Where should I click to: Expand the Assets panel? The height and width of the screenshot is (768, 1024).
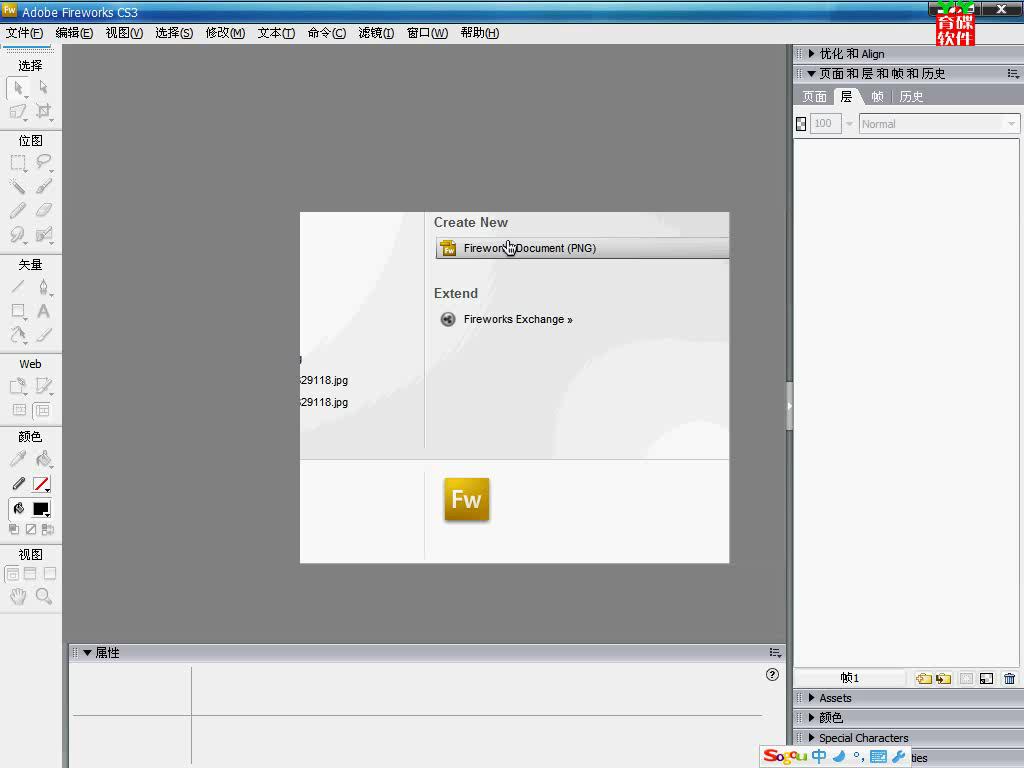click(811, 697)
